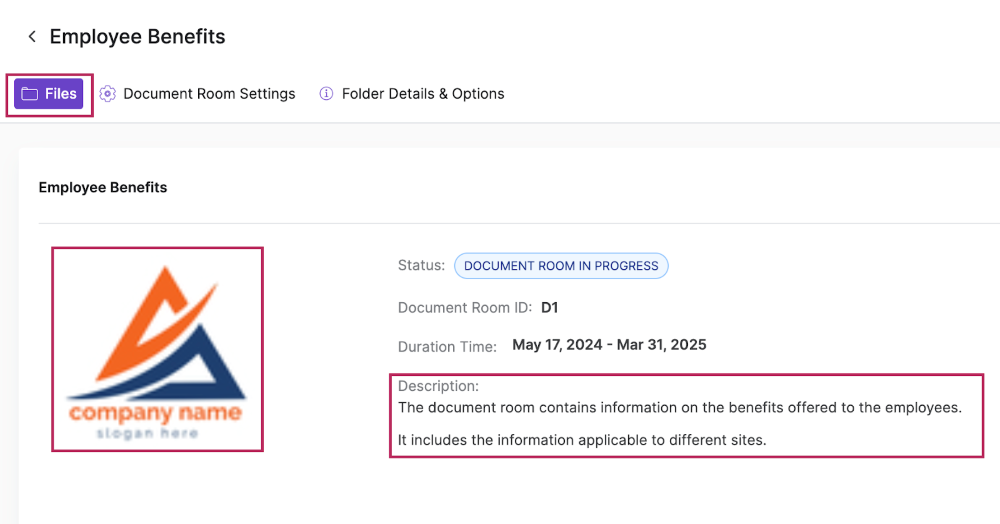Click the Status label
This screenshot has height=524, width=1000.
(422, 266)
